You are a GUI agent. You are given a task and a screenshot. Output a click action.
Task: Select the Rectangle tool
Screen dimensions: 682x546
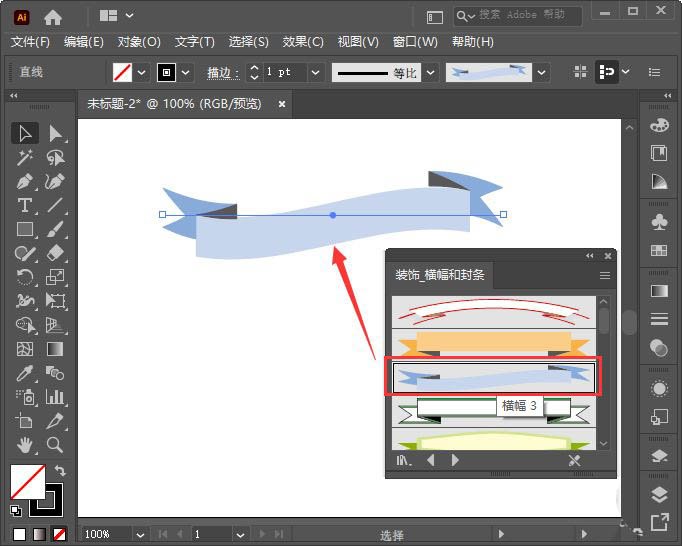25,229
